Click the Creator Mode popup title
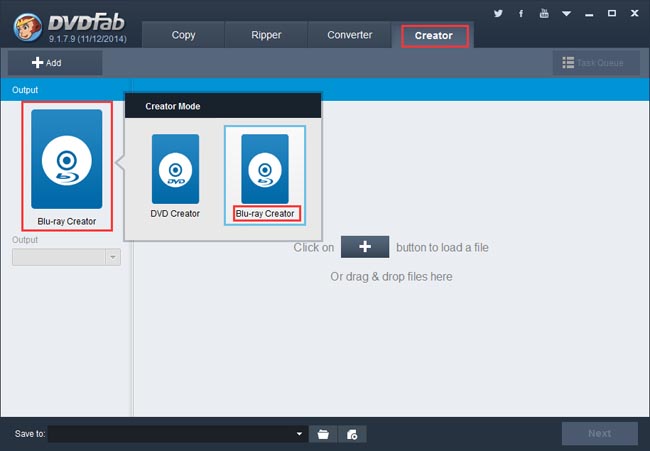 pyautogui.click(x=172, y=106)
